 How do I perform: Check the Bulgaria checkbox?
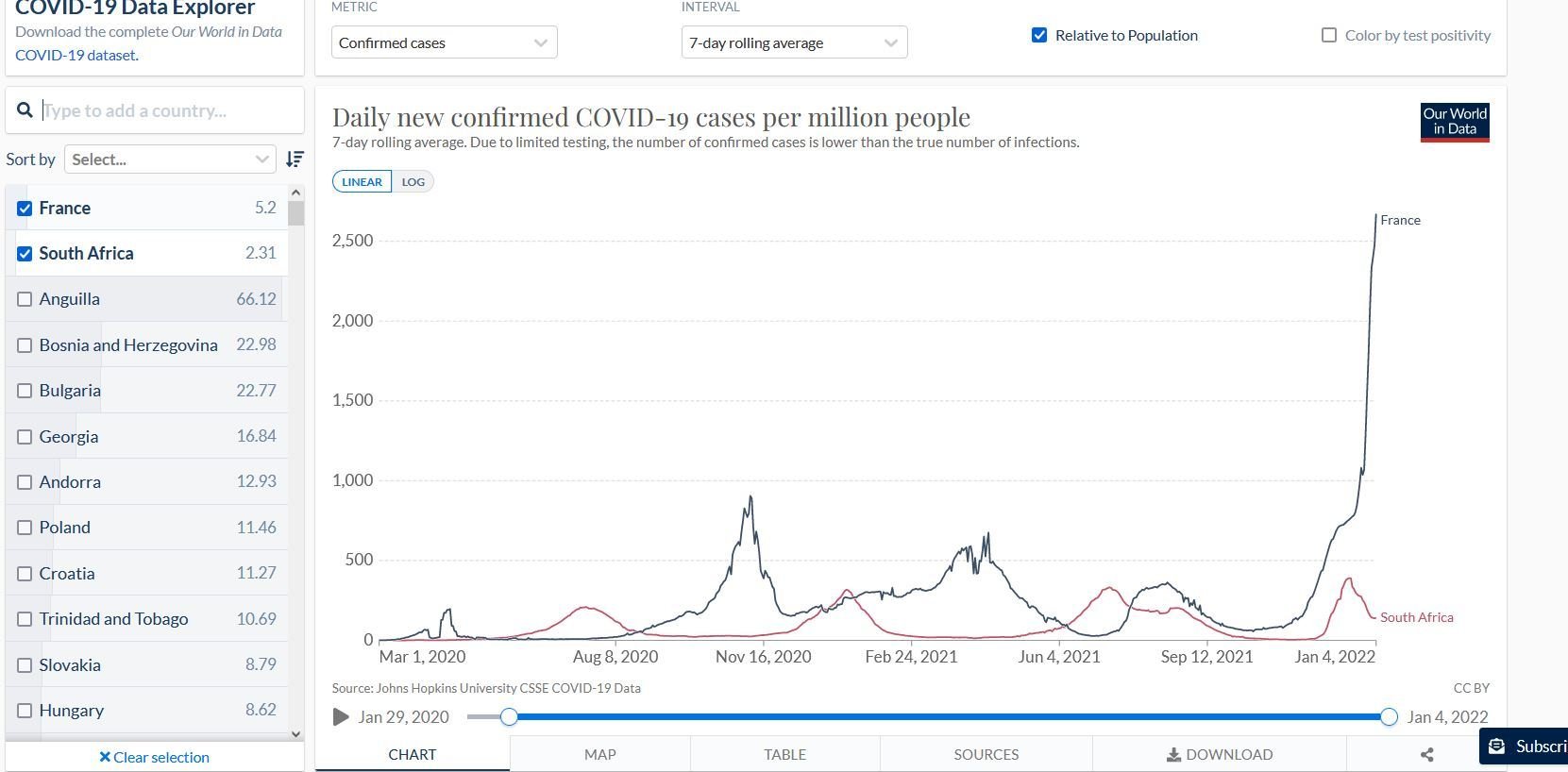pyautogui.click(x=25, y=391)
